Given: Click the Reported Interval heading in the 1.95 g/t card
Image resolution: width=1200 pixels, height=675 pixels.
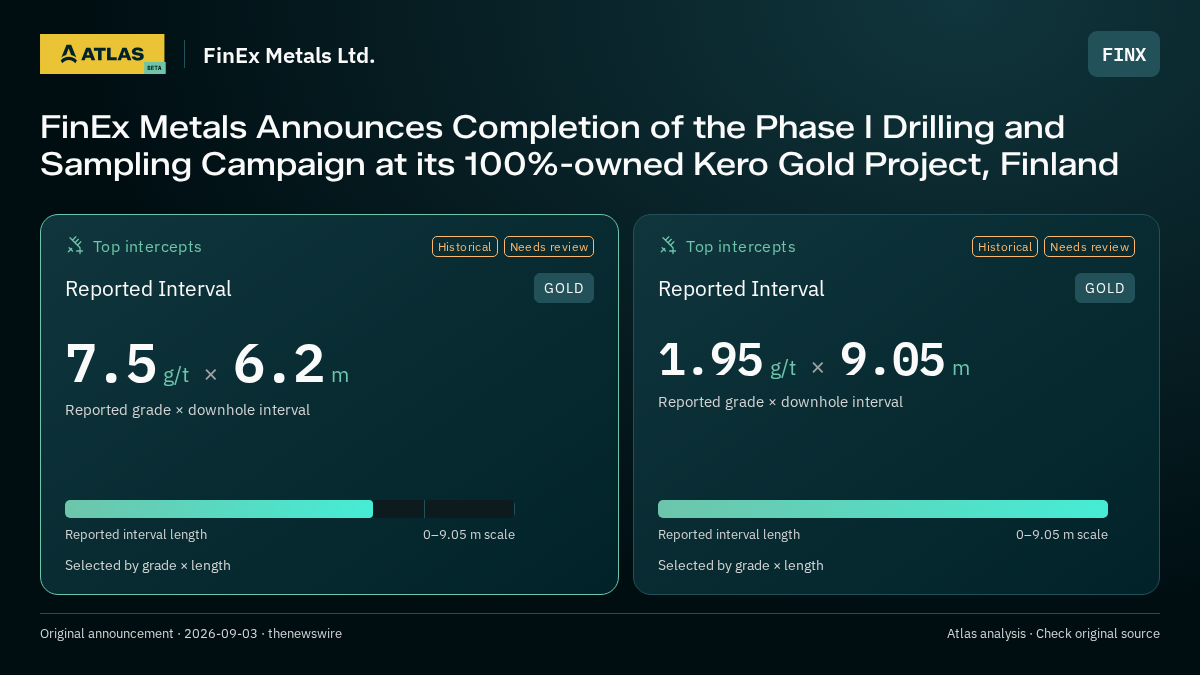Looking at the screenshot, I should [x=741, y=289].
